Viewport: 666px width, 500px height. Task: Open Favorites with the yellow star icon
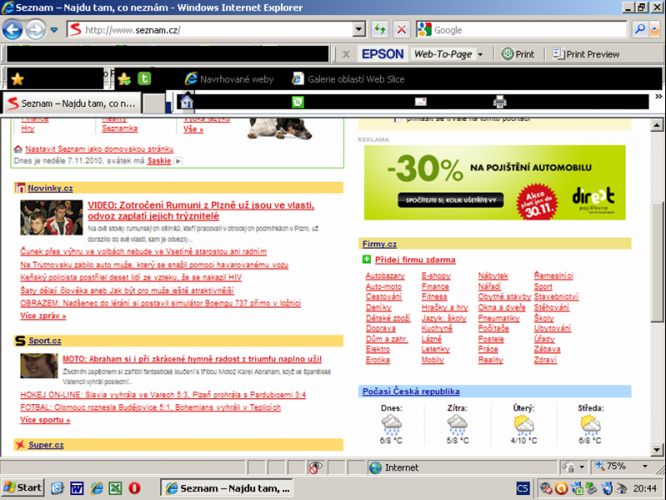pyautogui.click(x=17, y=79)
